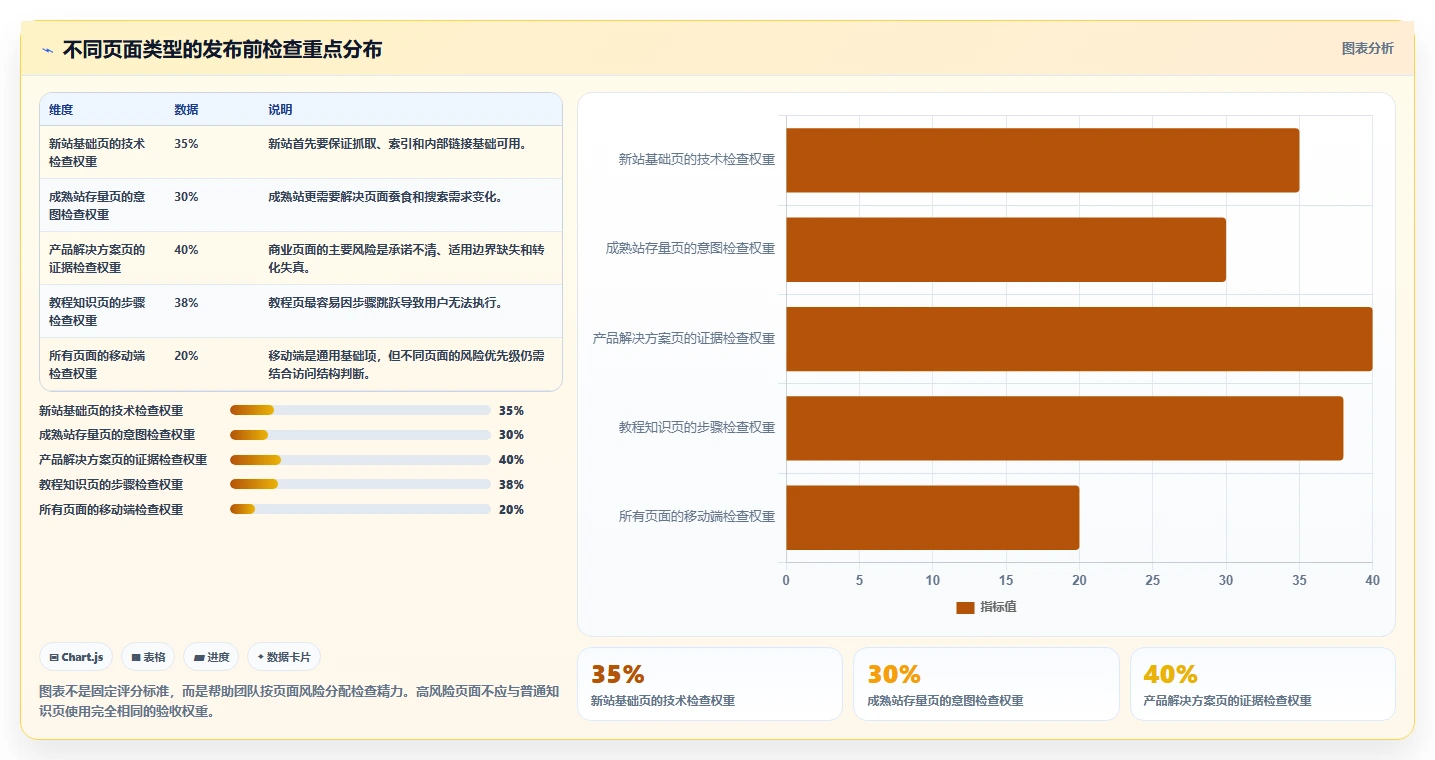The image size is (1435, 760).
Task: Click the 30% data card
Action: (x=986, y=684)
